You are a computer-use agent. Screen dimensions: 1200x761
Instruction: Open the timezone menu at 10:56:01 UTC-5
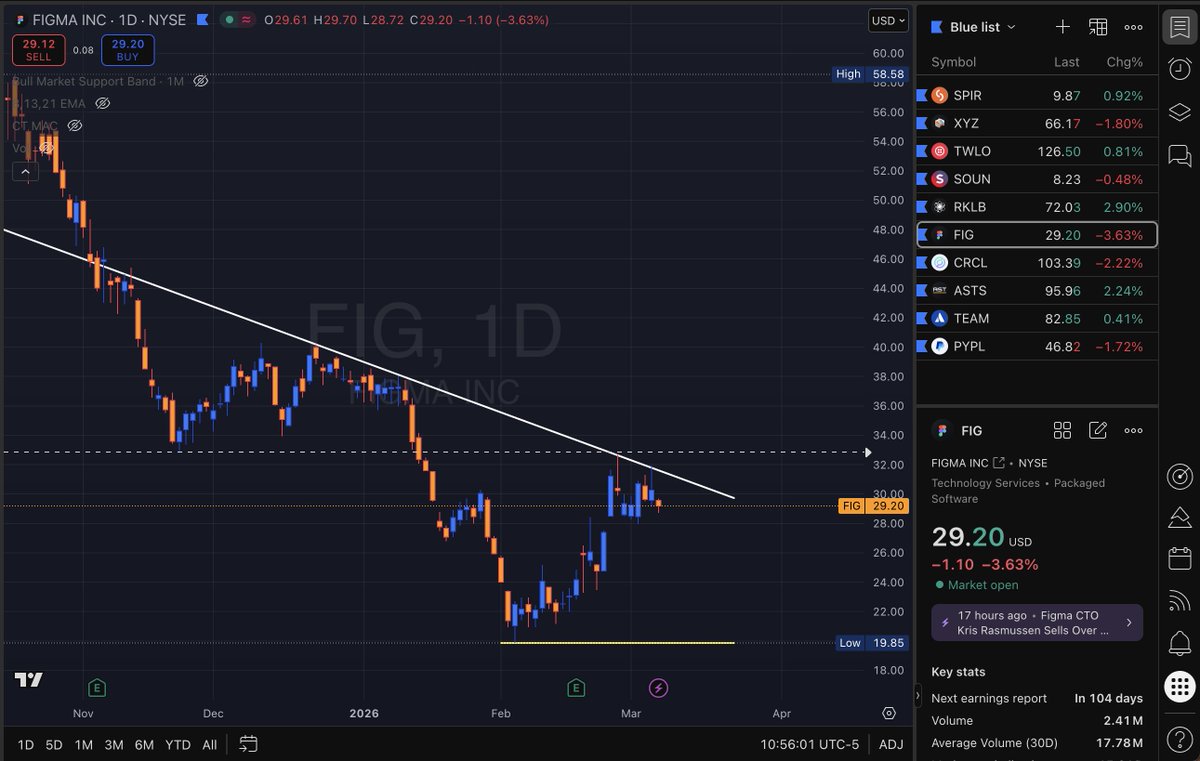click(x=809, y=744)
